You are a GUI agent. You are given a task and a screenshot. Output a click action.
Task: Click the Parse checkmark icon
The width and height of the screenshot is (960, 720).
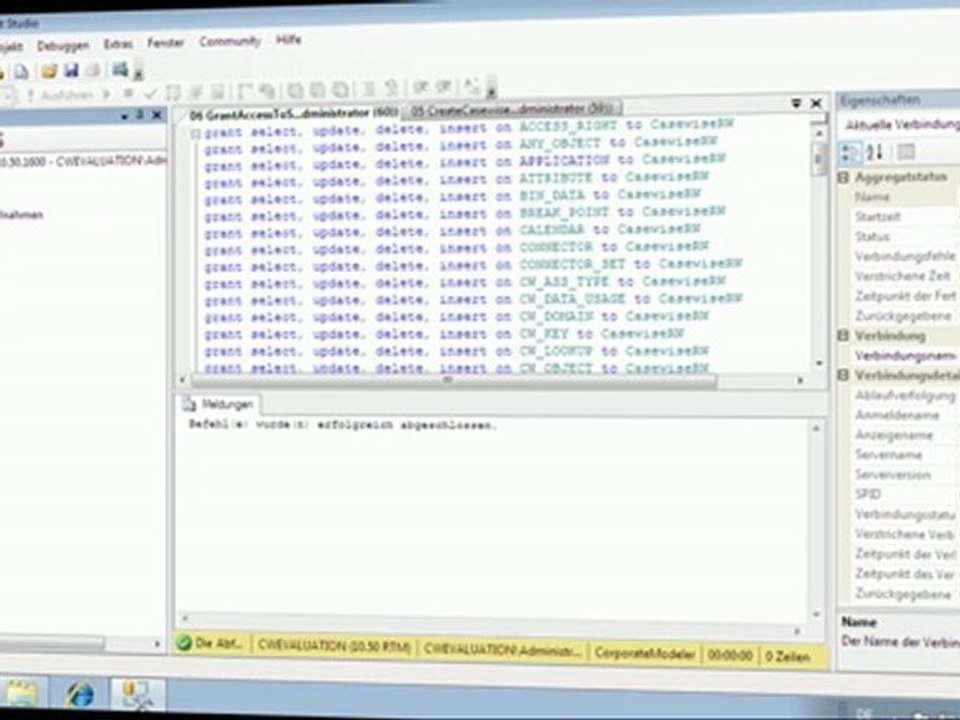pos(151,94)
